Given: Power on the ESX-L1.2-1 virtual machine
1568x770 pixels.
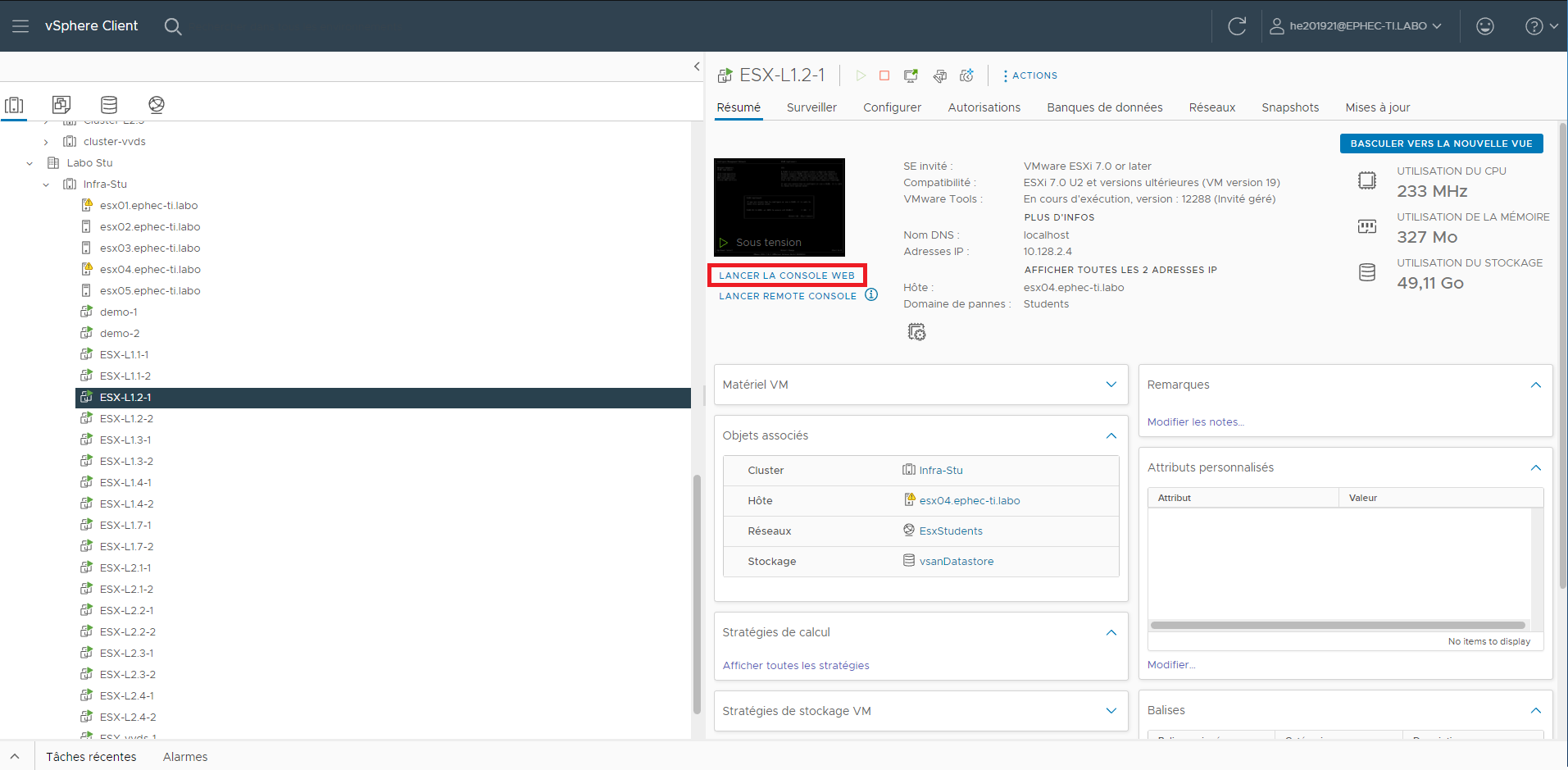Looking at the screenshot, I should pyautogui.click(x=861, y=75).
